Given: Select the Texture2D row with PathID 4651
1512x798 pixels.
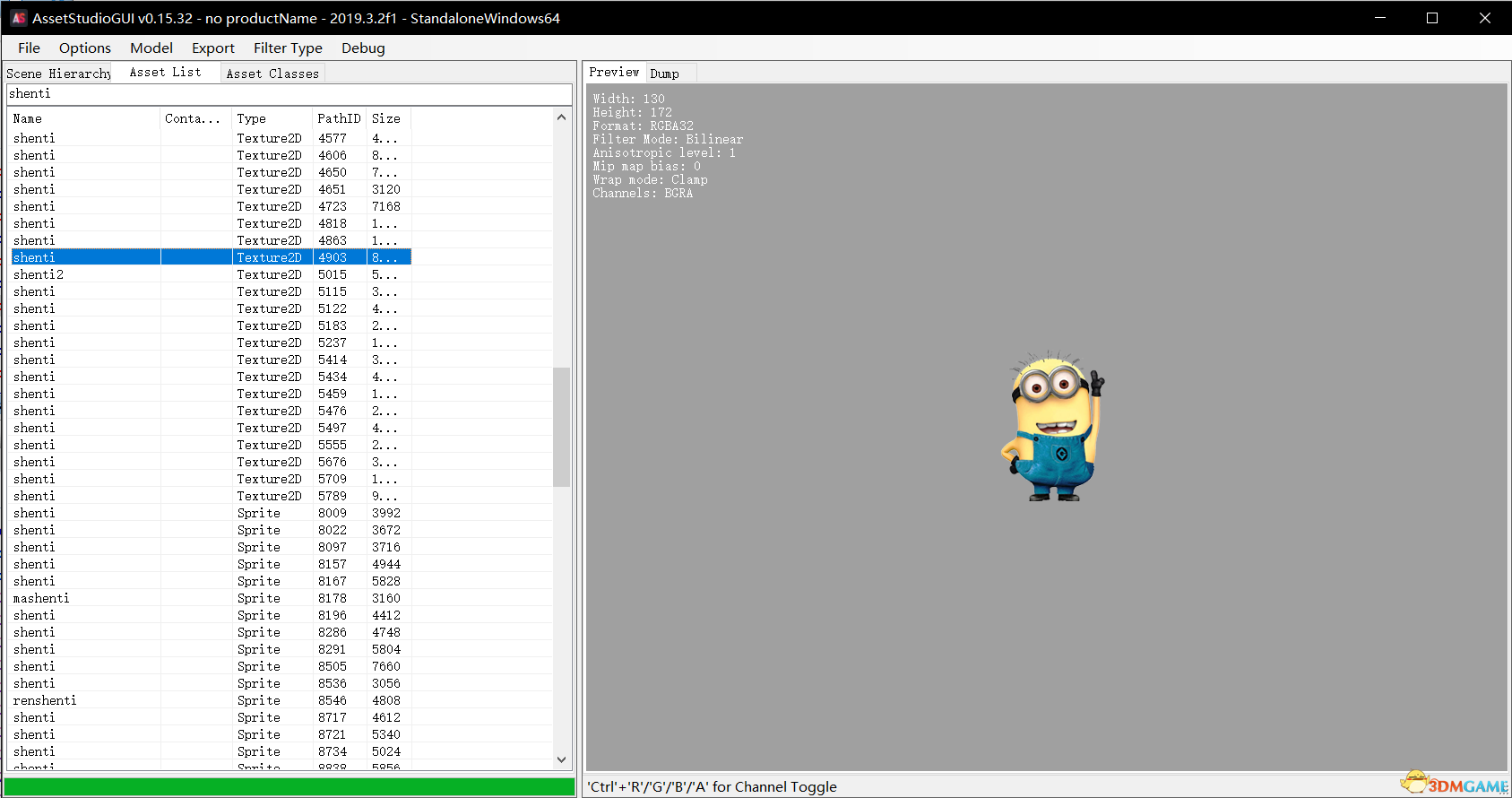Looking at the screenshot, I should [x=211, y=189].
